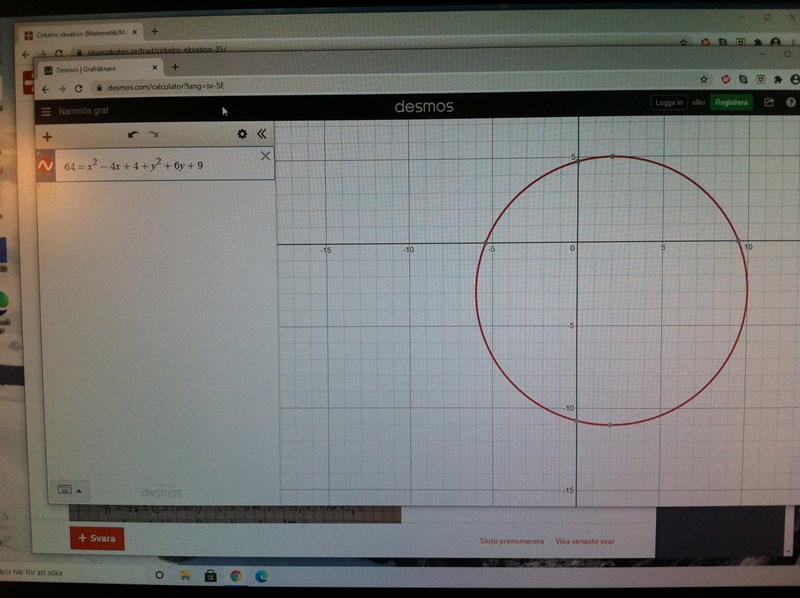Show the on-screen keyboard in Desmos
This screenshot has width=800, height=598.
63,489
